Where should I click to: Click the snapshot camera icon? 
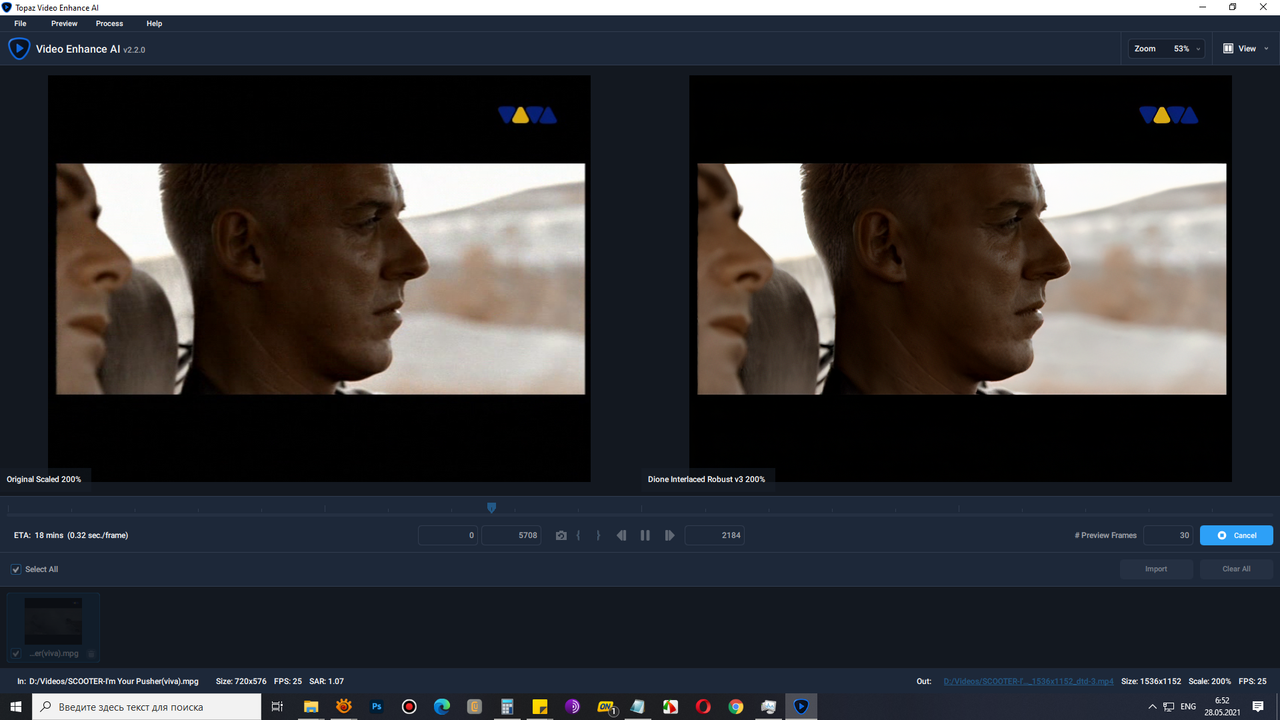[561, 536]
